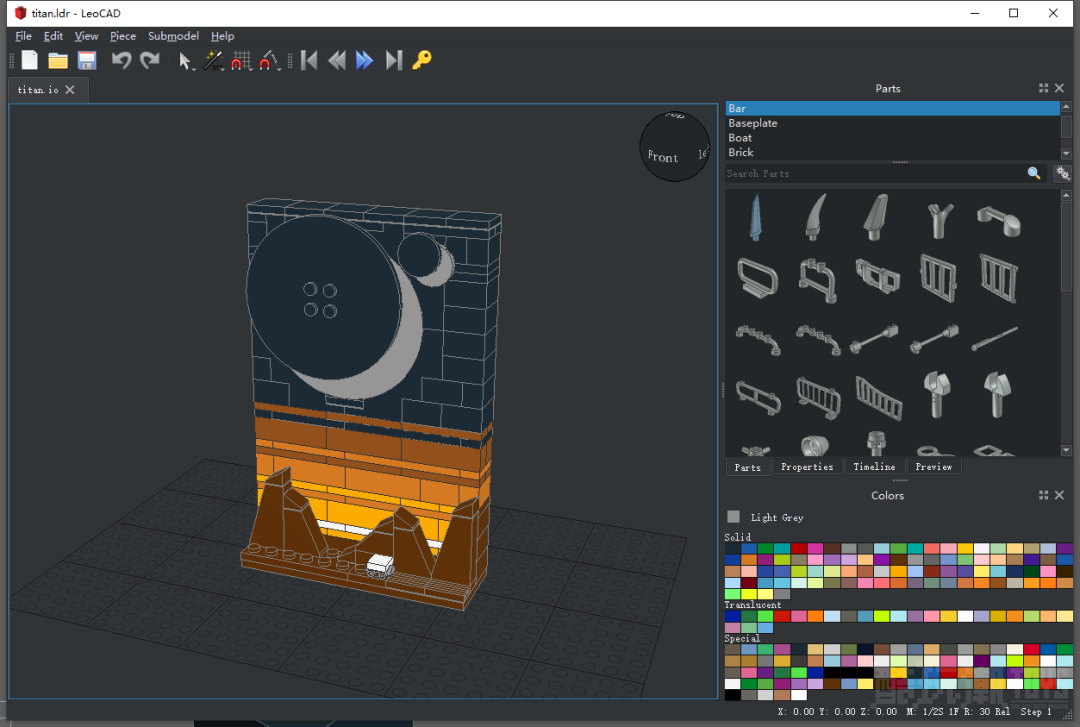This screenshot has height=727, width=1080.
Task: Open the View menu
Action: pos(86,36)
